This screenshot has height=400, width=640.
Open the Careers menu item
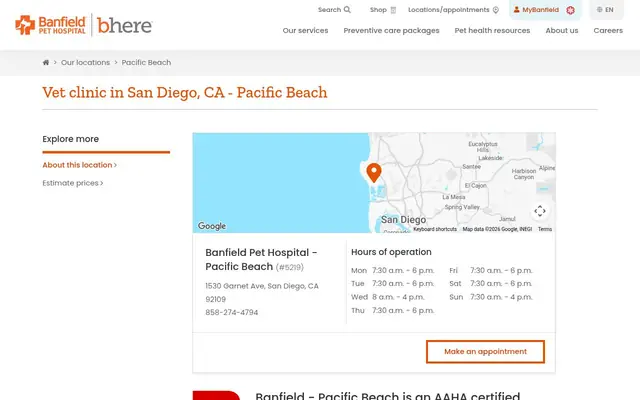coord(608,31)
